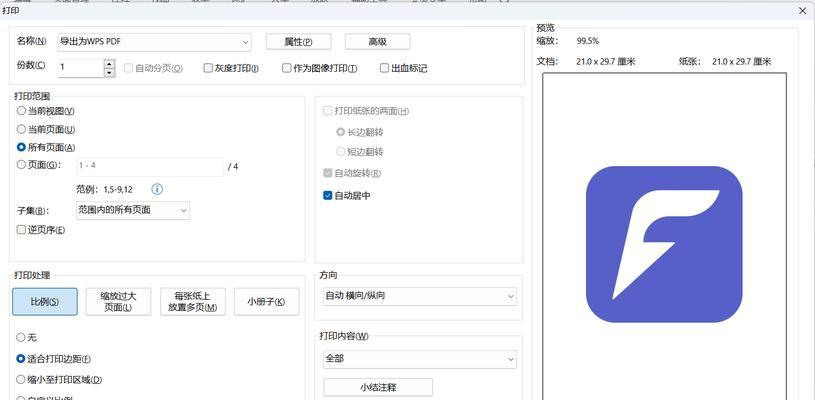Click the copies number input field

(x=81, y=68)
